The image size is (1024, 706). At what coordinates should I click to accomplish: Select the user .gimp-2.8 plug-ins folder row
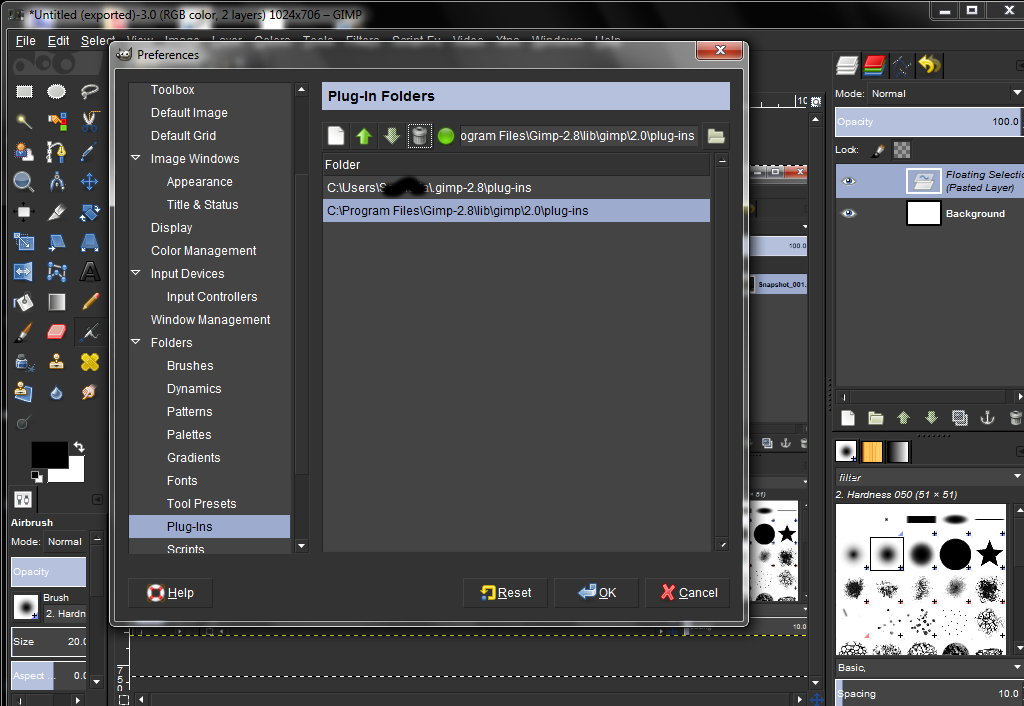pyautogui.click(x=516, y=187)
